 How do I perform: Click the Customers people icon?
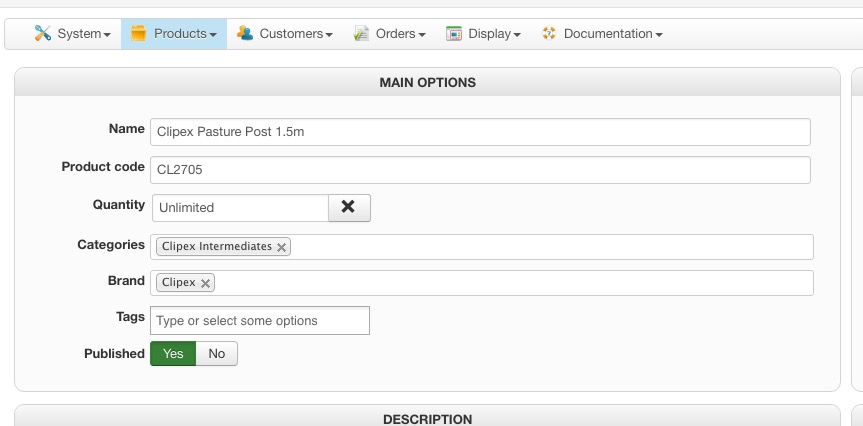[x=245, y=34]
